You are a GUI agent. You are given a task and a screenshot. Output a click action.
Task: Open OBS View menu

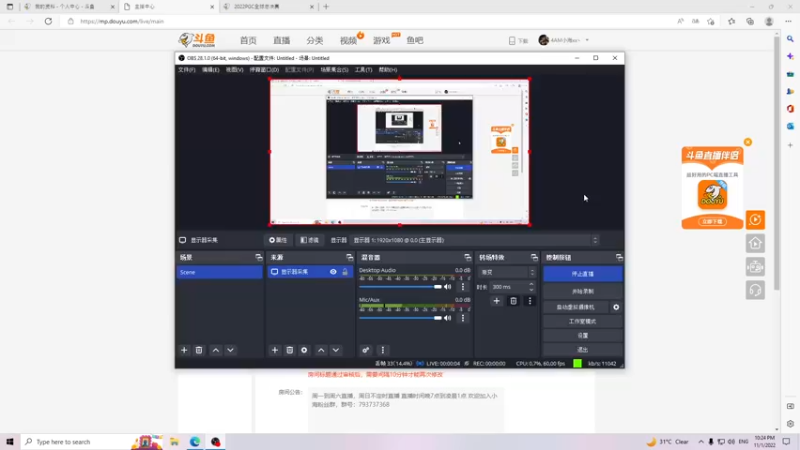234,70
